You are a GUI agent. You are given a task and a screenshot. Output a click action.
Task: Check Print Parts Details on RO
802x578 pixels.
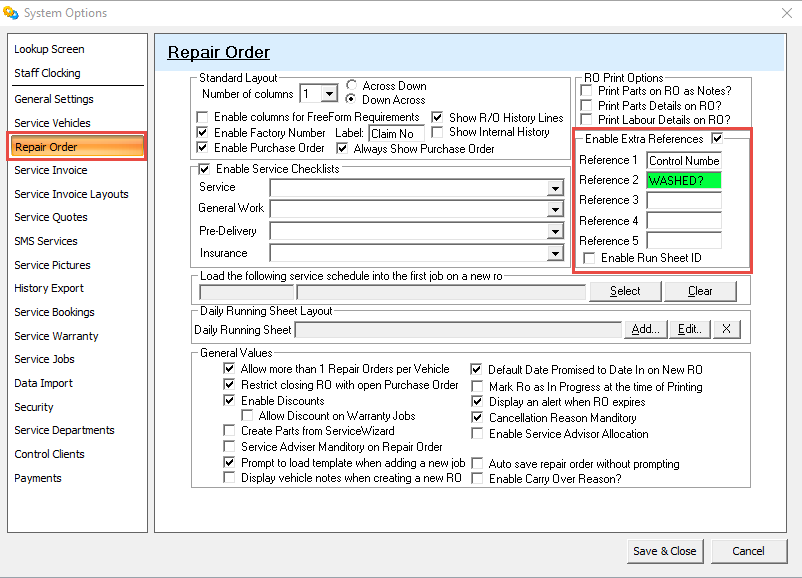click(x=587, y=106)
